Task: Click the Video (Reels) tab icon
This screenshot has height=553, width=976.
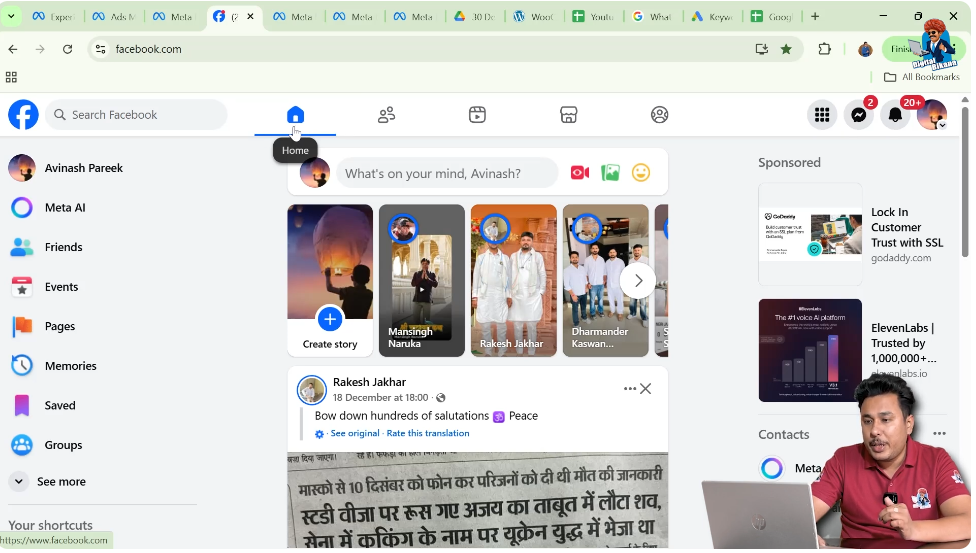Action: point(477,115)
